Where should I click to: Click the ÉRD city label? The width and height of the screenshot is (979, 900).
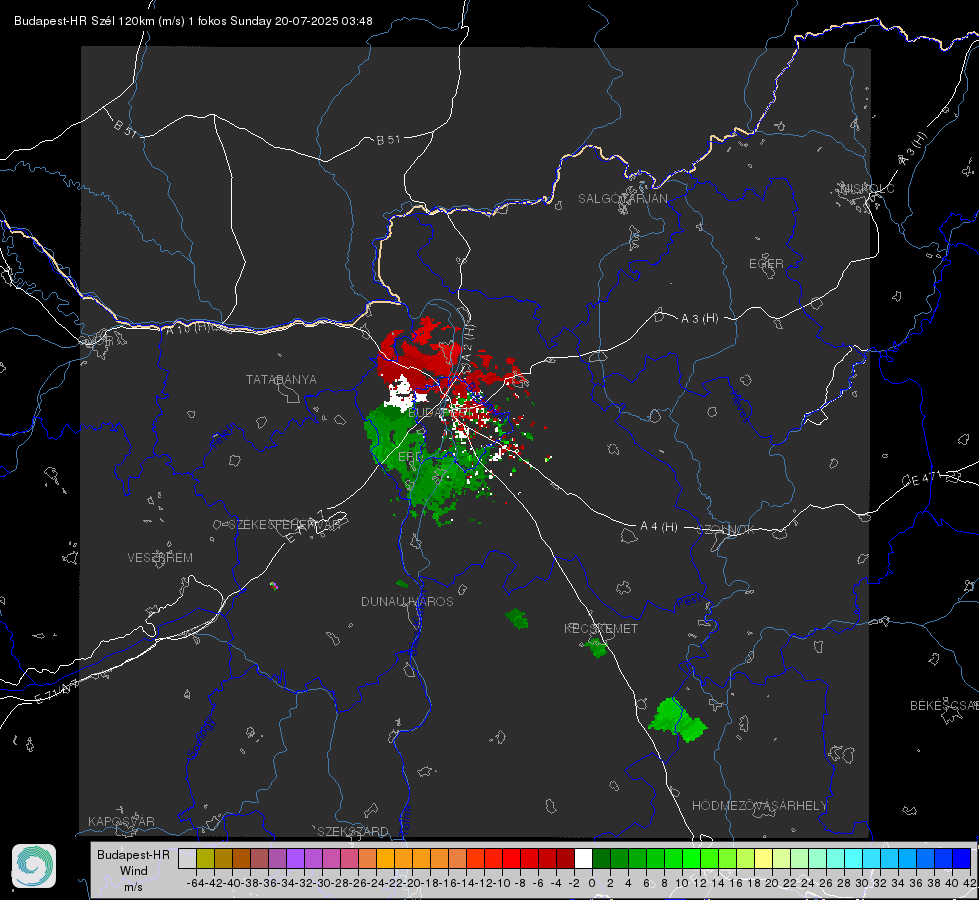410,457
